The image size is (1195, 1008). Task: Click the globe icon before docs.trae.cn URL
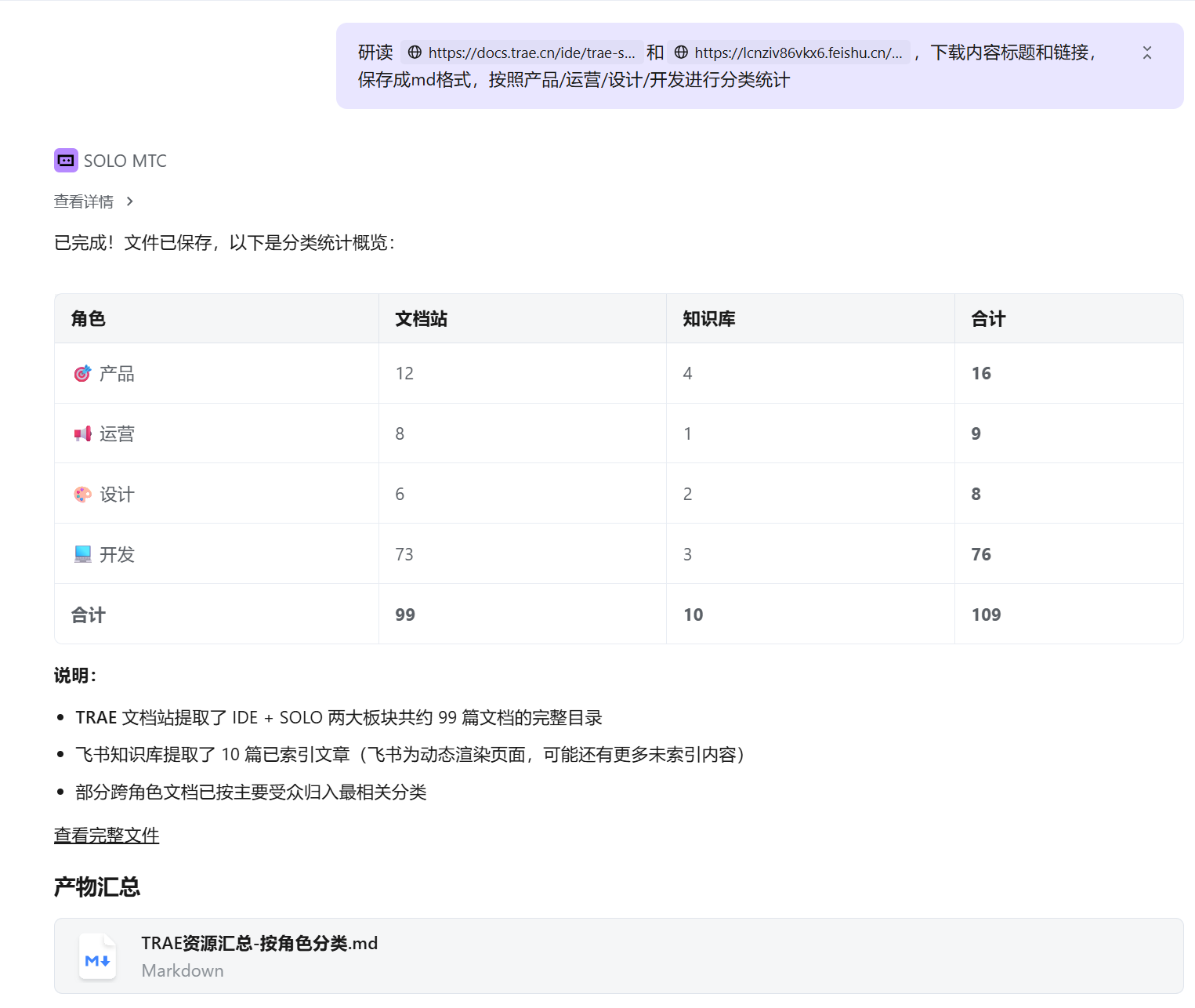415,53
